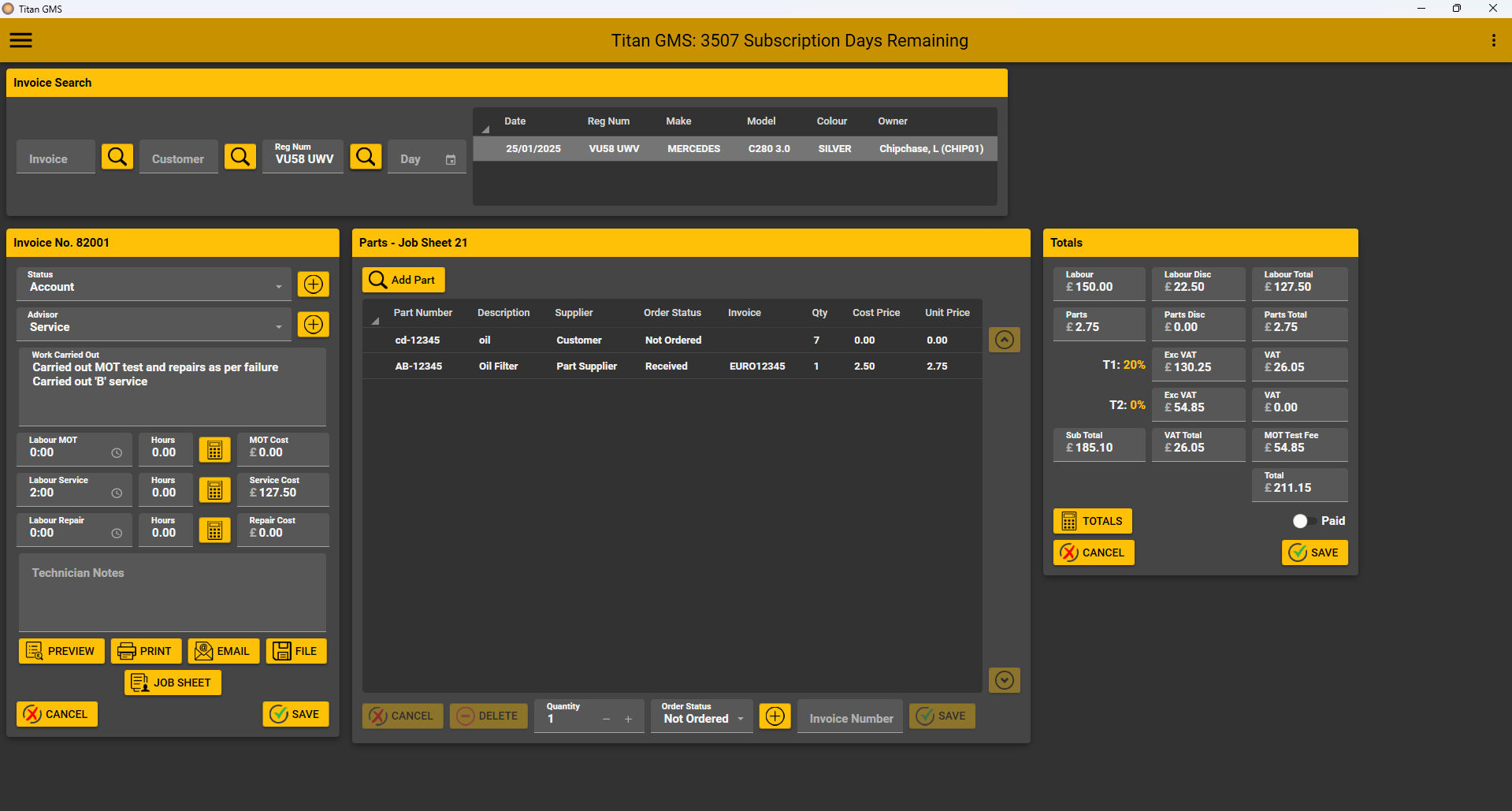
Task: Click the MOT Test Fee field
Action: click(1299, 445)
